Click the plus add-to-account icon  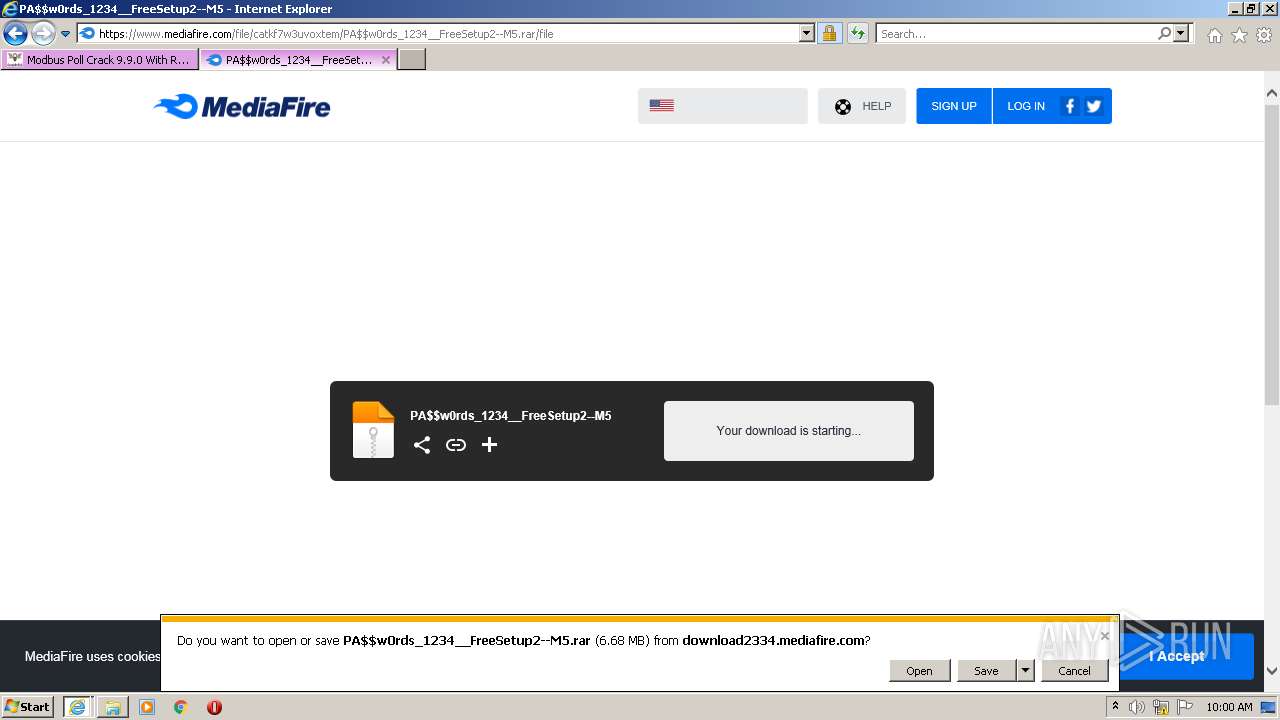(489, 445)
